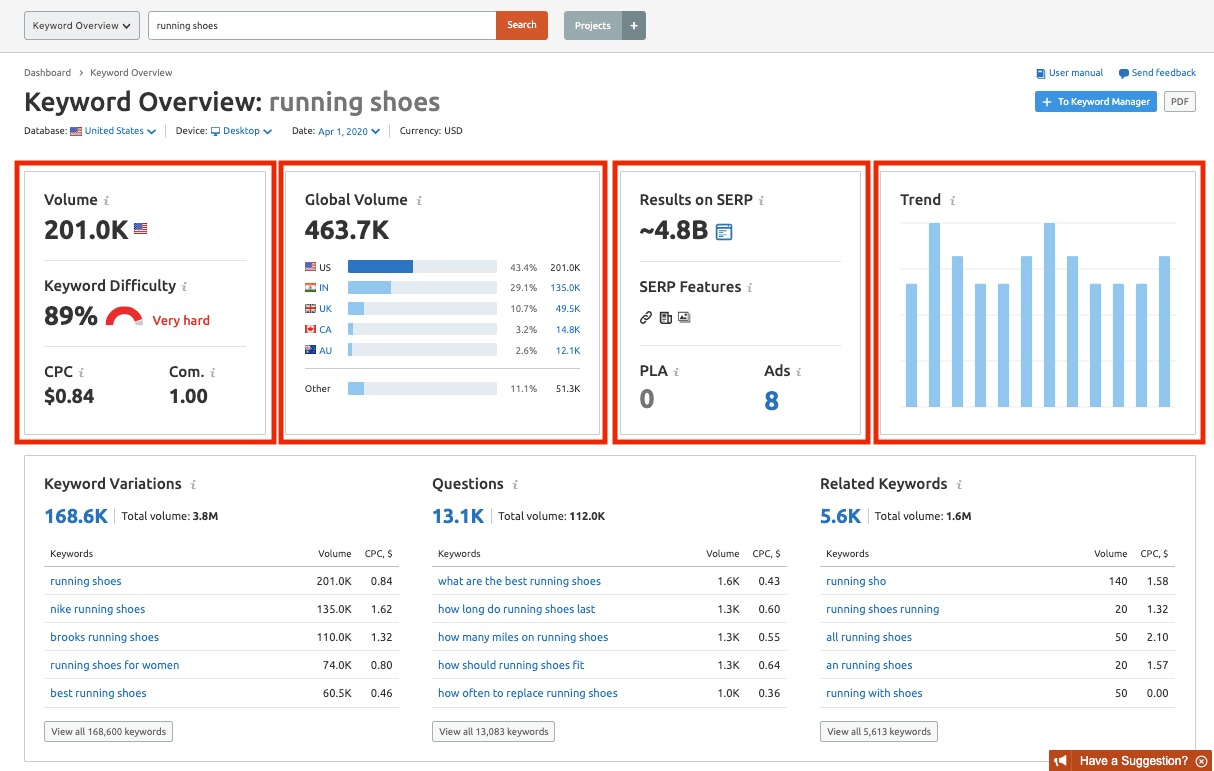Viewport: 1214px width, 771px height.
Task: Open the Apr 1, 2020 date dropdown
Action: [x=349, y=131]
